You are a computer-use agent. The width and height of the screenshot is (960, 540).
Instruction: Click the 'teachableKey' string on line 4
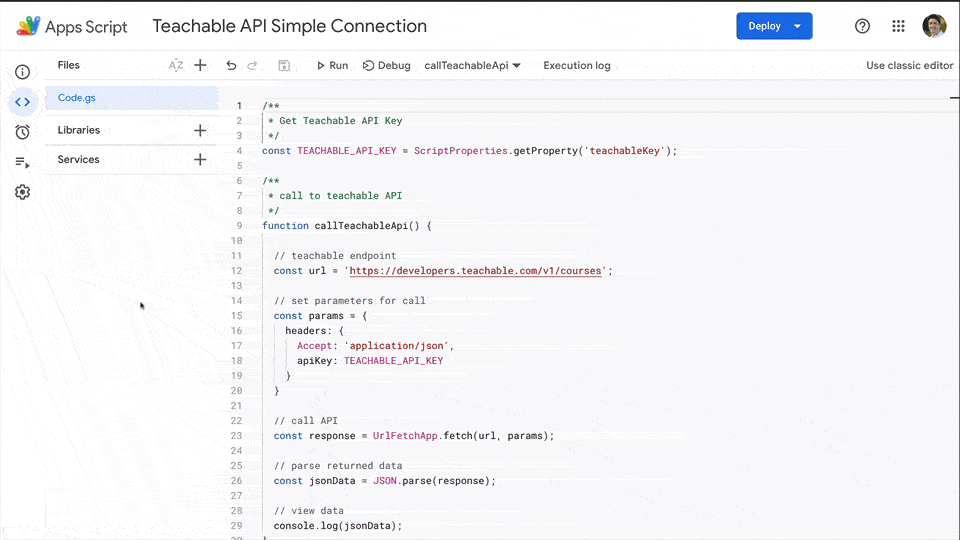(624, 151)
